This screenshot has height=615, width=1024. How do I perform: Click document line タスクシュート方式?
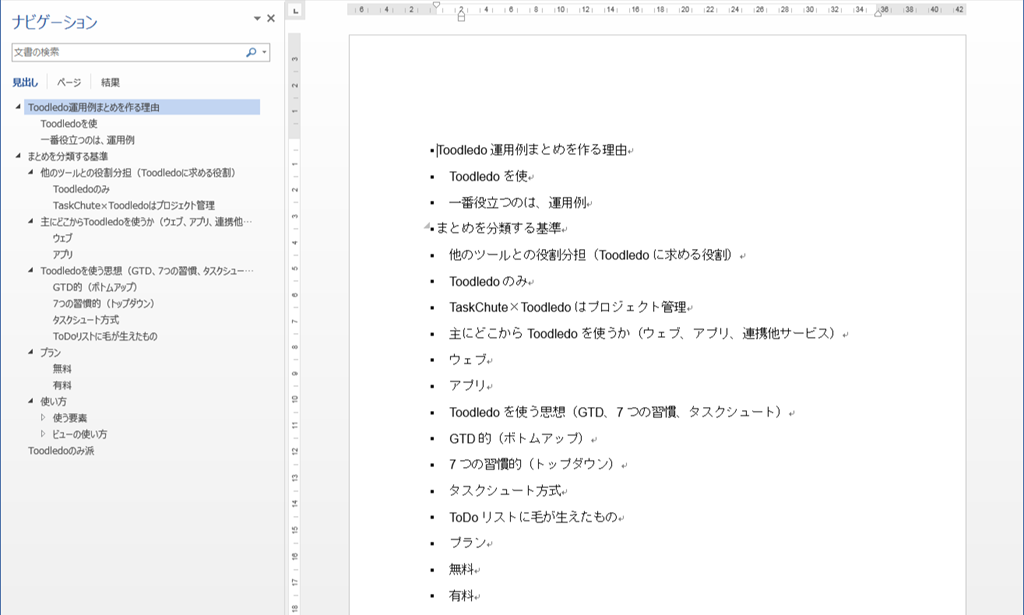point(505,491)
